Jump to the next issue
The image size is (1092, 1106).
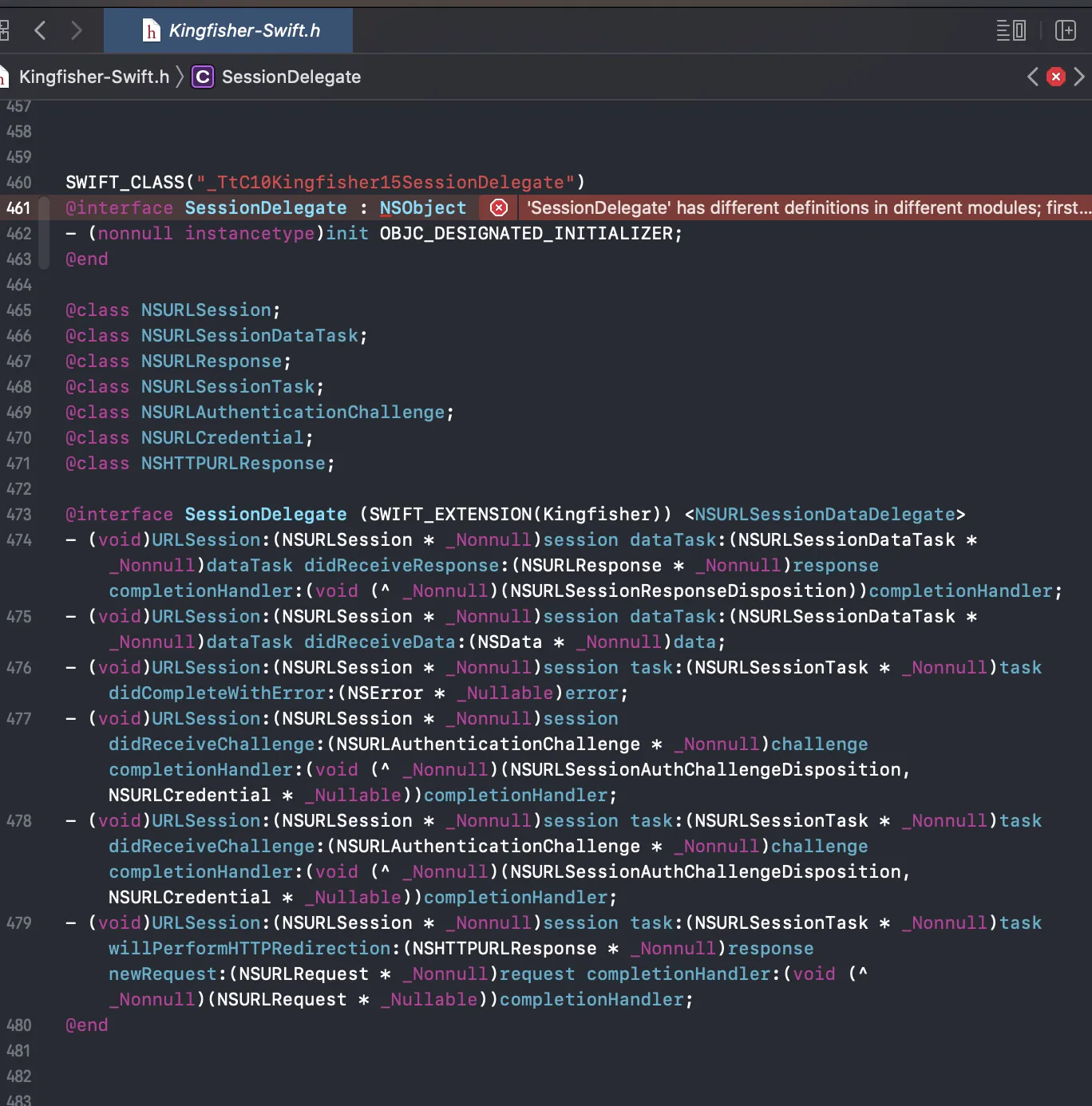(1079, 77)
